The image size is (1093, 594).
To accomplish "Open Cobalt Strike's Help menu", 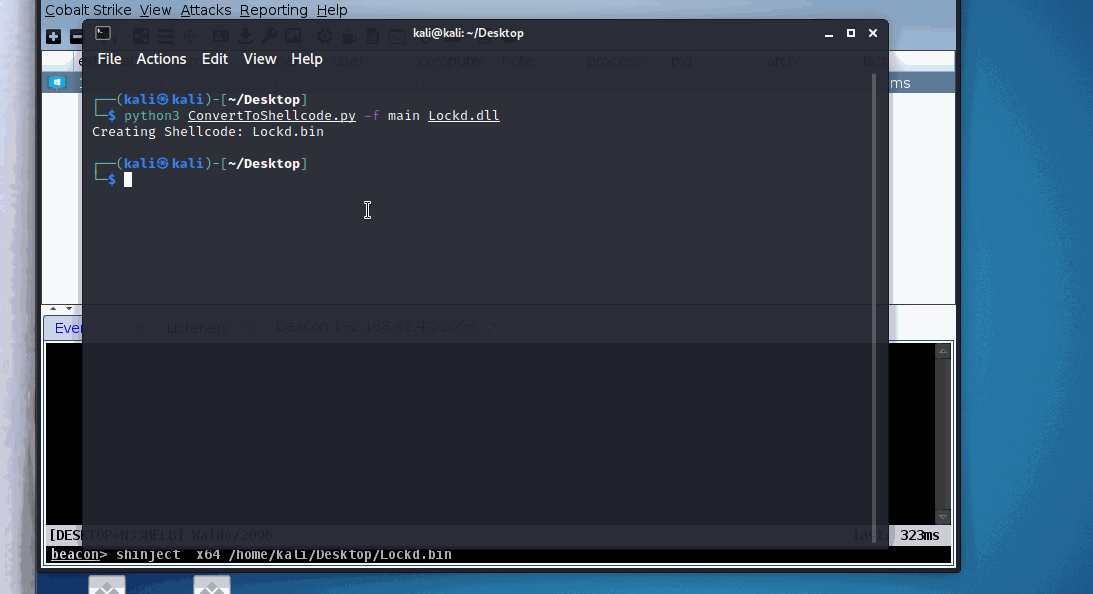I will point(332,10).
